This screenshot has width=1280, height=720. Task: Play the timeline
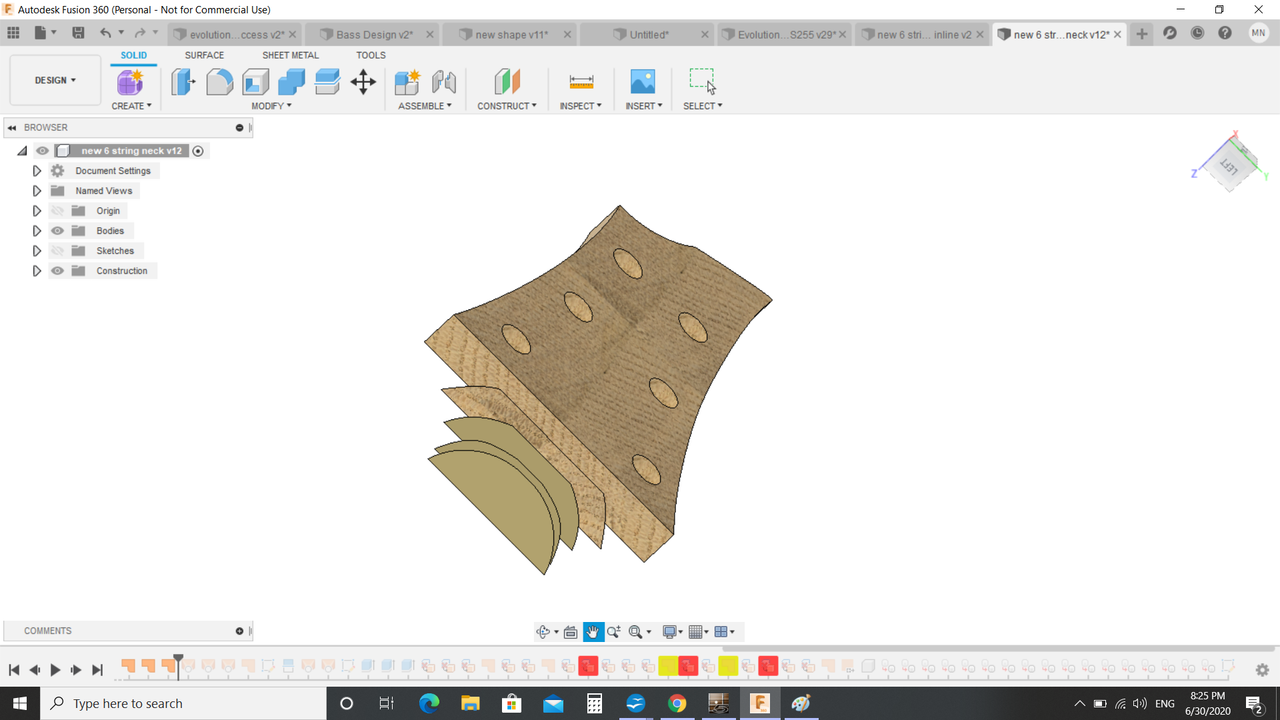tap(55, 670)
